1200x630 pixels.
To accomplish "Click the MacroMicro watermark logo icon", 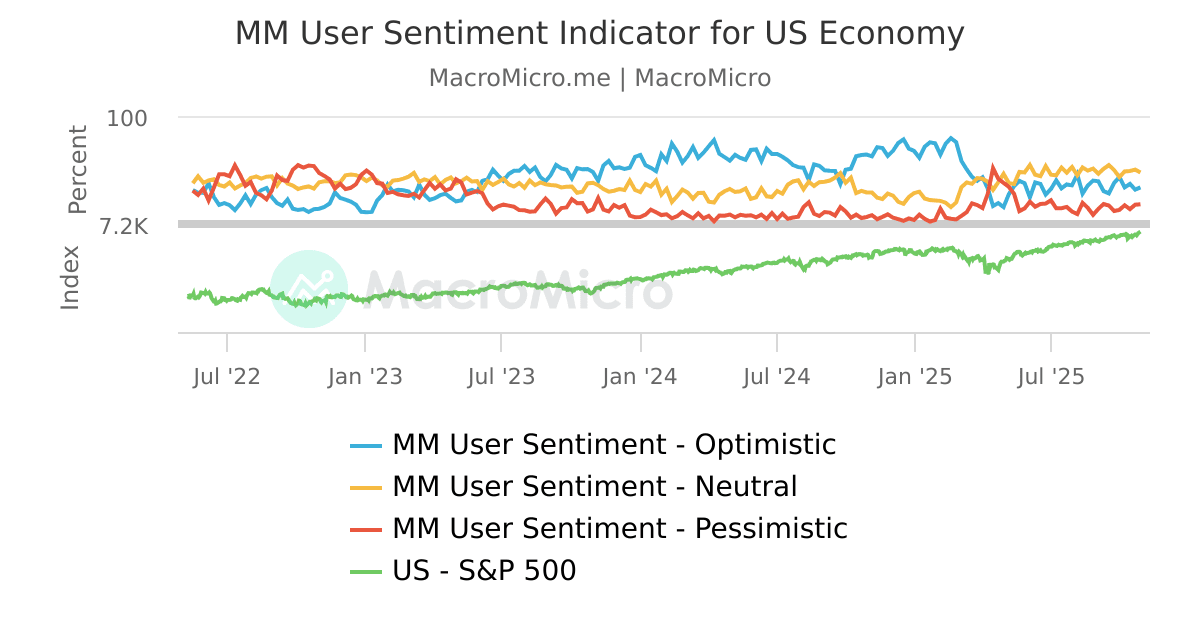I will (309, 288).
